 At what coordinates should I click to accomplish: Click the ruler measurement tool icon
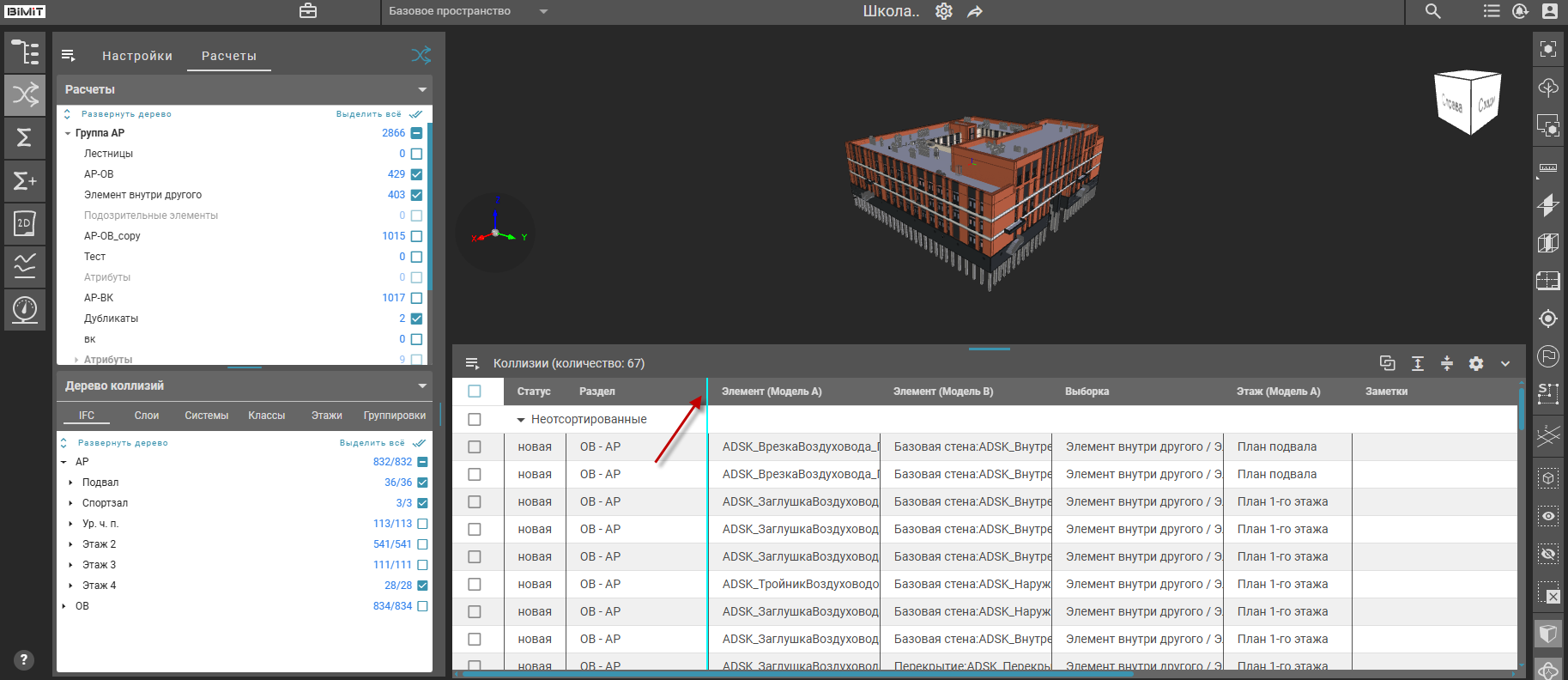tap(1548, 167)
